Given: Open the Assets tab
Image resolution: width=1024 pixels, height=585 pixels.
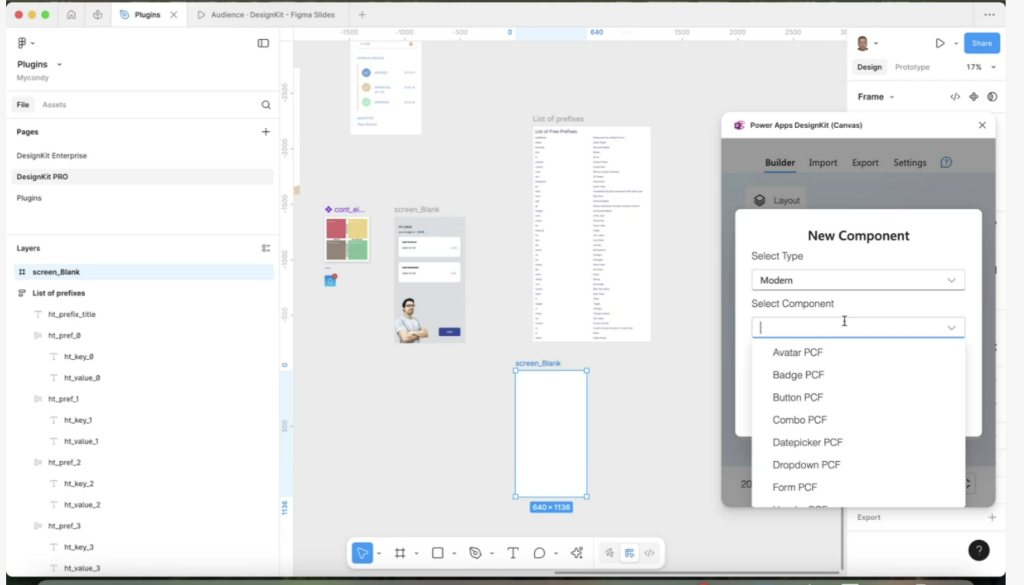Looking at the screenshot, I should tap(54, 104).
